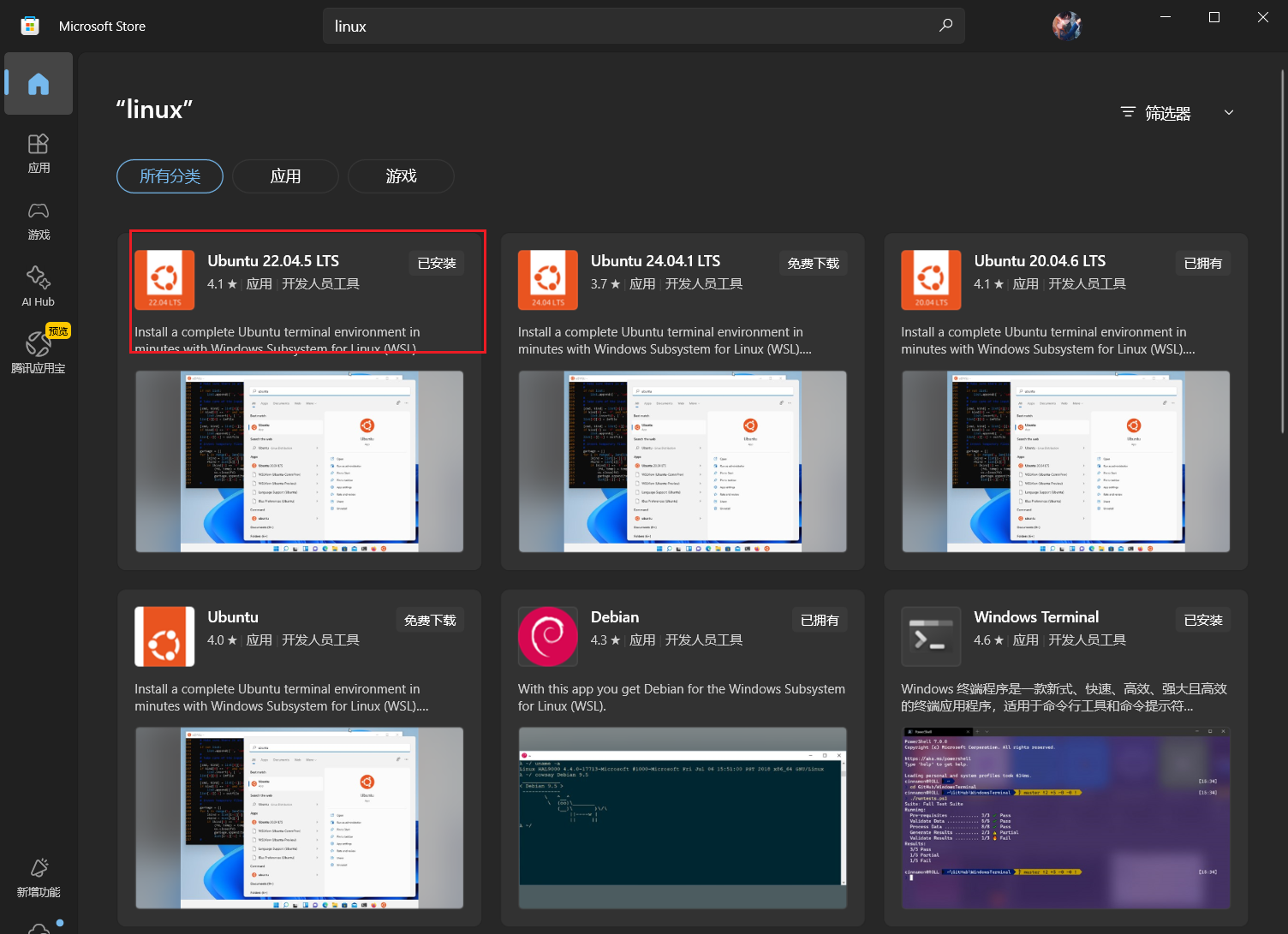
Task: Click the Windows Terminal title text
Action: point(1036,617)
